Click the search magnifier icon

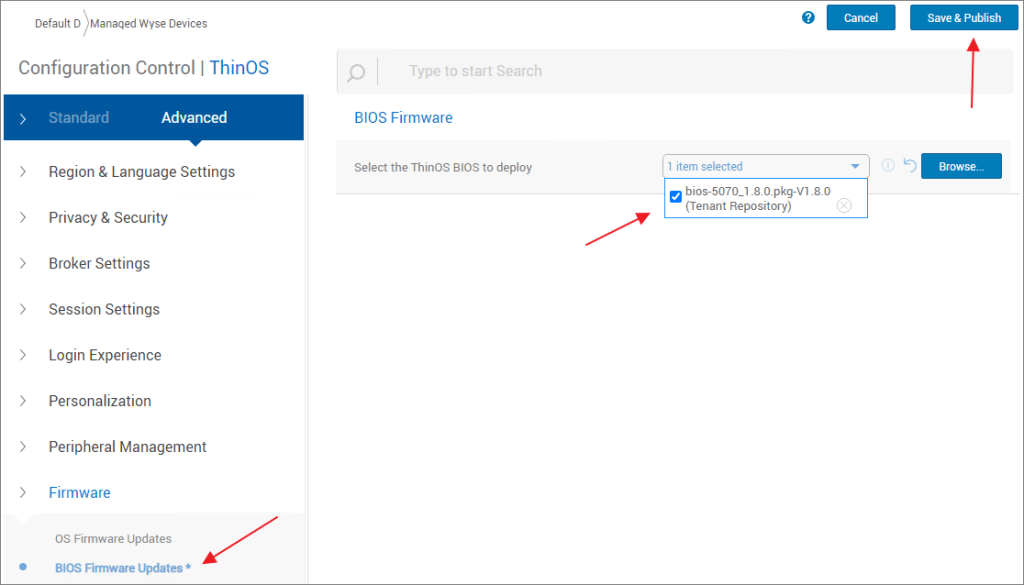pos(355,73)
